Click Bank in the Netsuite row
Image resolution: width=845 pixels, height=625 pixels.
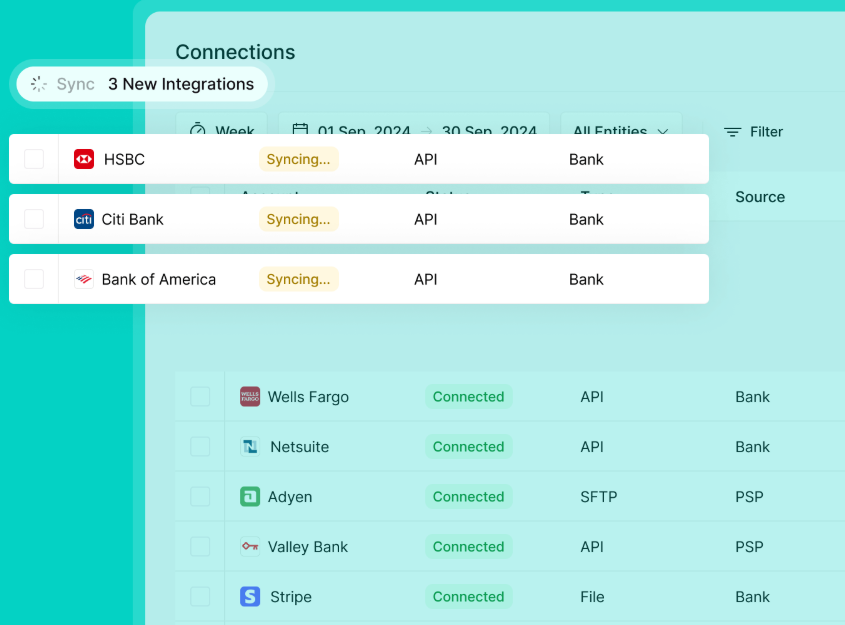[753, 447]
